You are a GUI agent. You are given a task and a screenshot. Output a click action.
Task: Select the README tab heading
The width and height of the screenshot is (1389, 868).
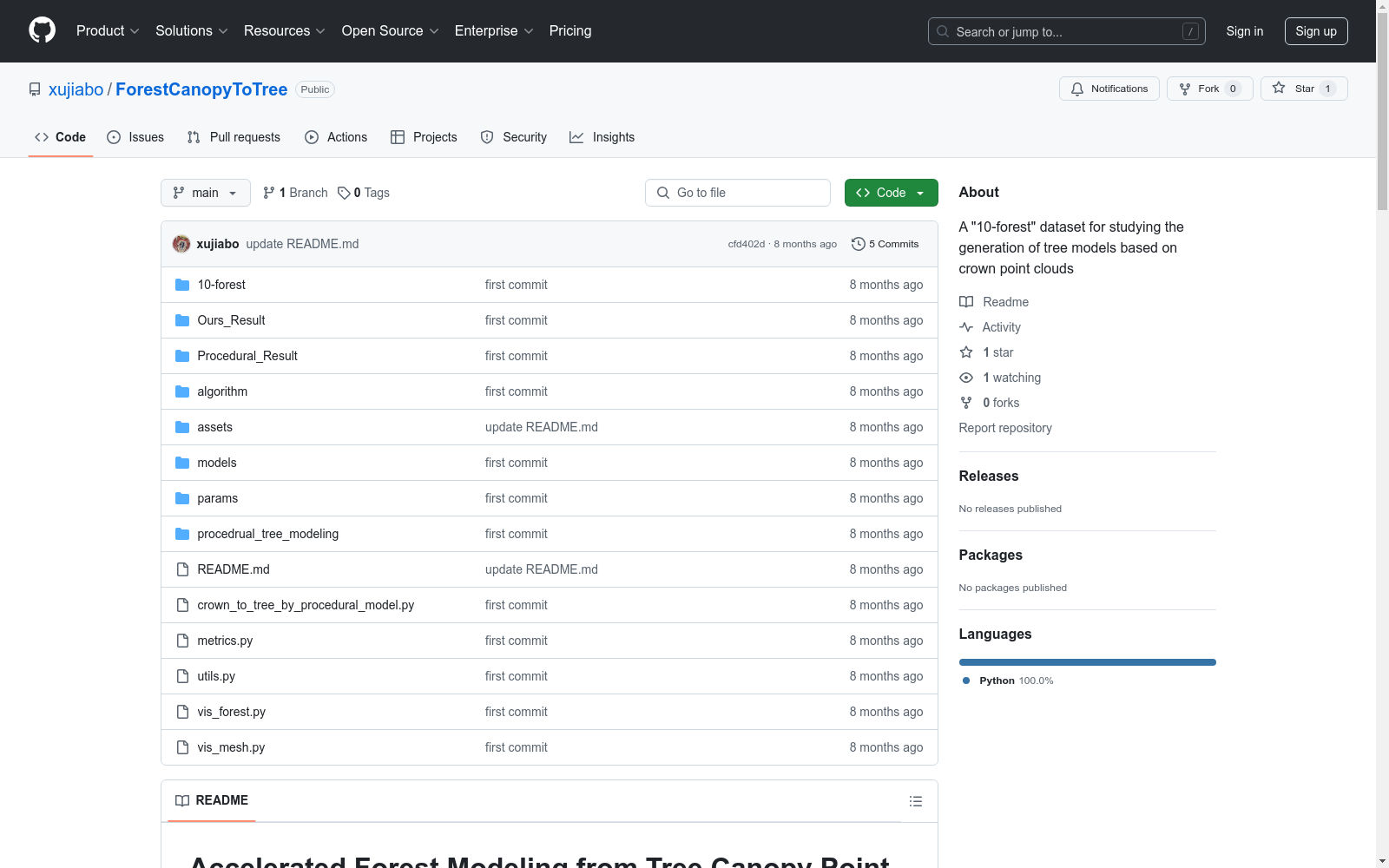[x=212, y=800]
